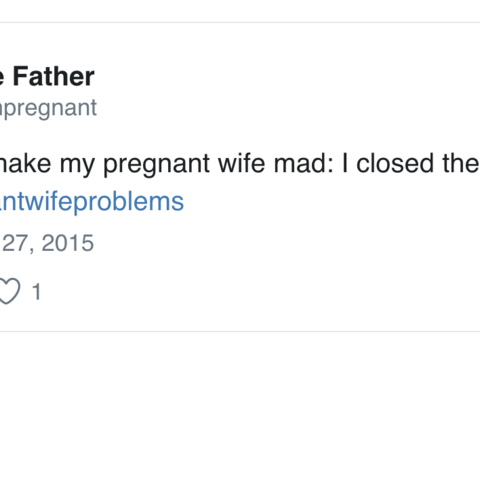The height and width of the screenshot is (480, 480).
Task: Click the bottom divider line below the tweet
Action: 240,331
